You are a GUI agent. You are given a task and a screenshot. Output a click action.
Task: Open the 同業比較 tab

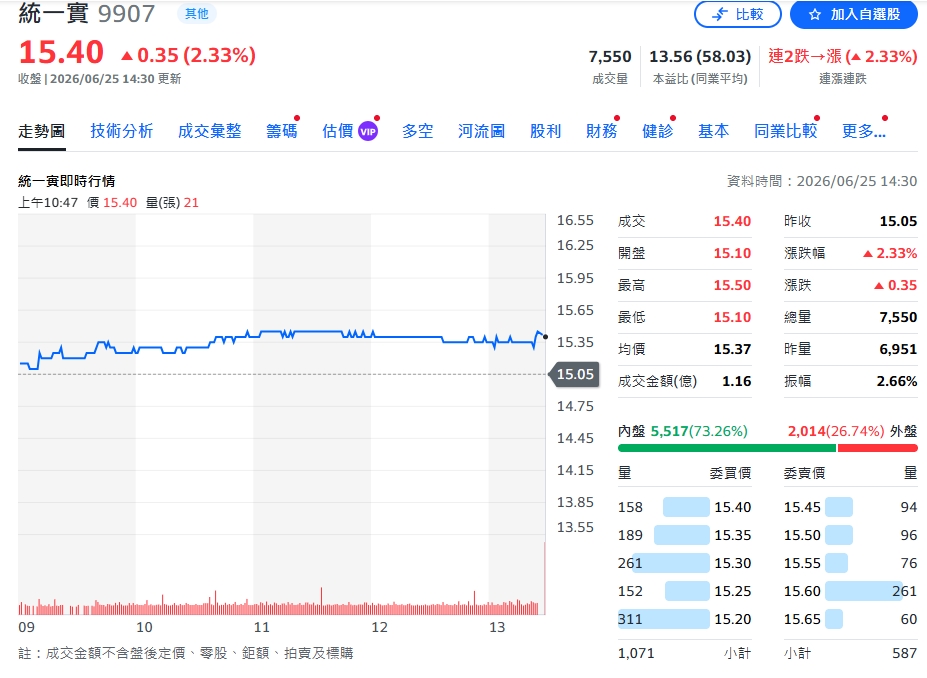coord(786,131)
